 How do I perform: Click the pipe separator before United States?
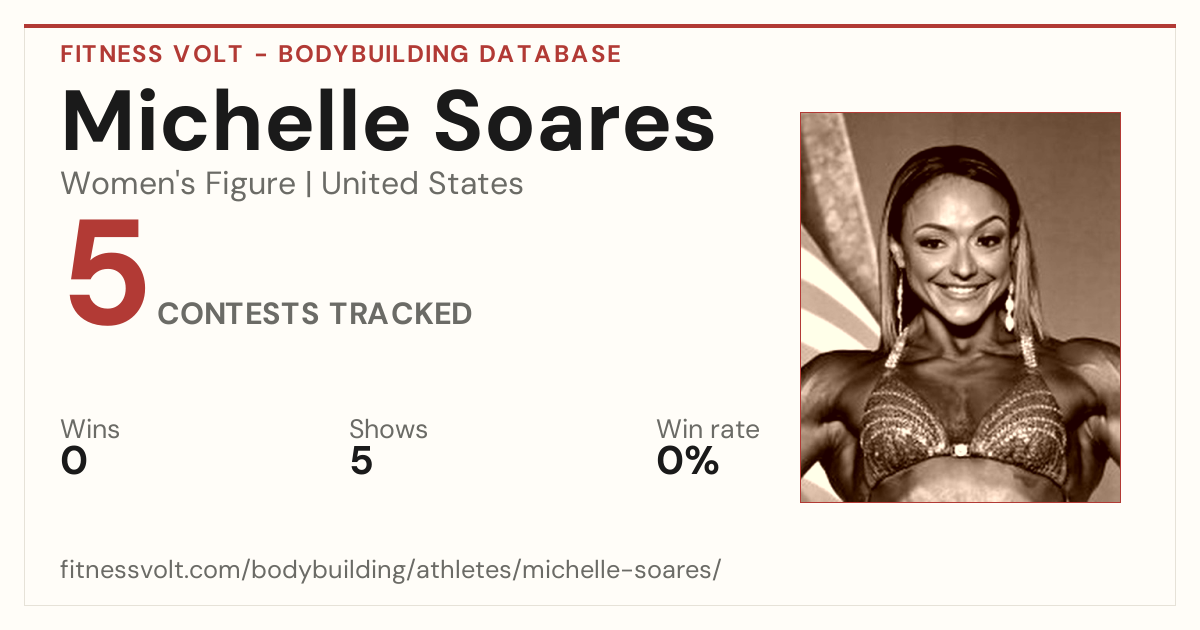point(308,184)
